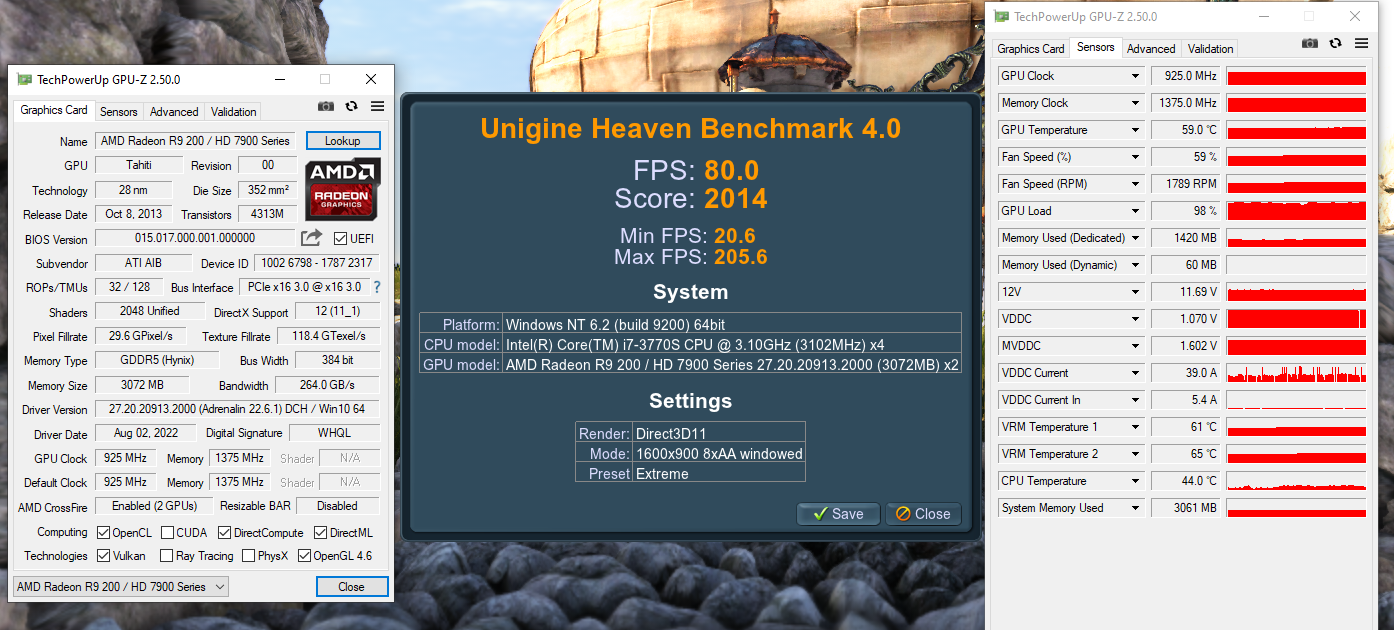The height and width of the screenshot is (630, 1394).
Task: Switch to Validation tab in left GPU-Z window
Action: (x=234, y=112)
